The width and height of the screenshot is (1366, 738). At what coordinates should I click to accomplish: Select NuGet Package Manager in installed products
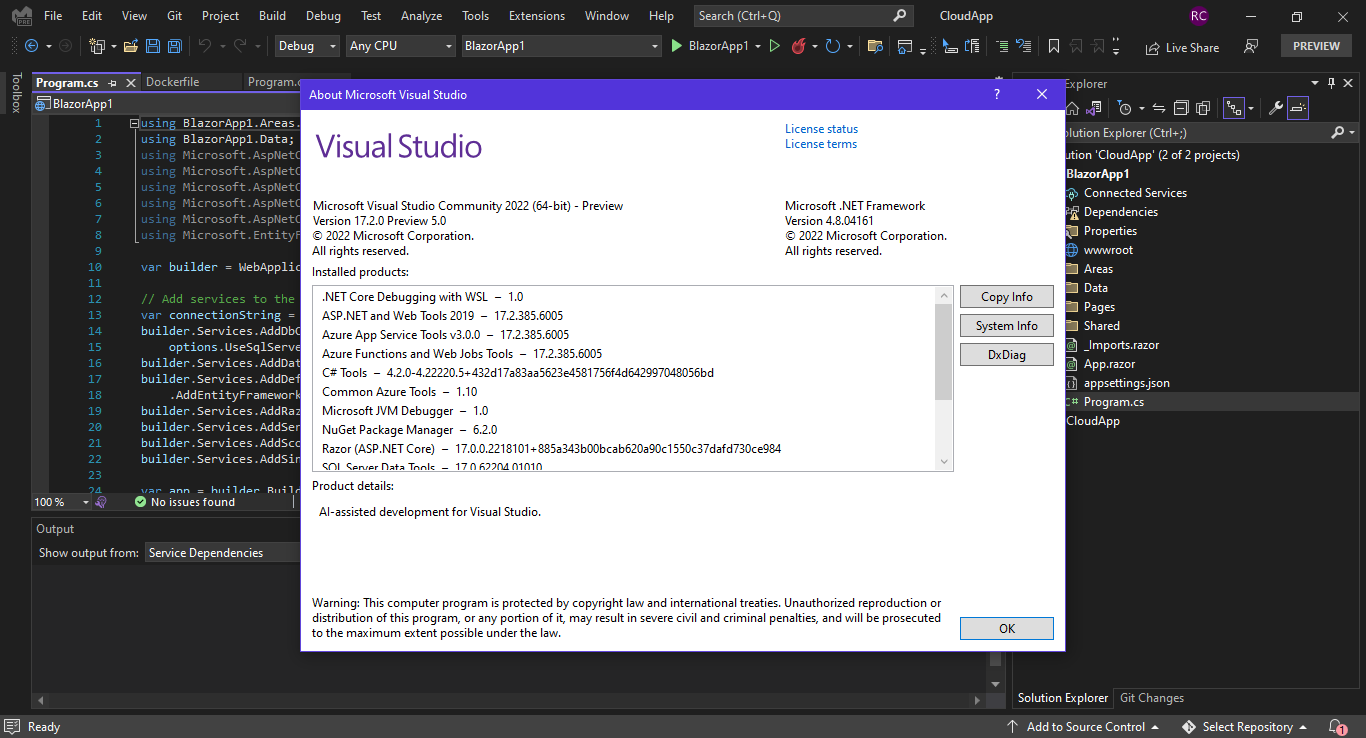tap(409, 430)
